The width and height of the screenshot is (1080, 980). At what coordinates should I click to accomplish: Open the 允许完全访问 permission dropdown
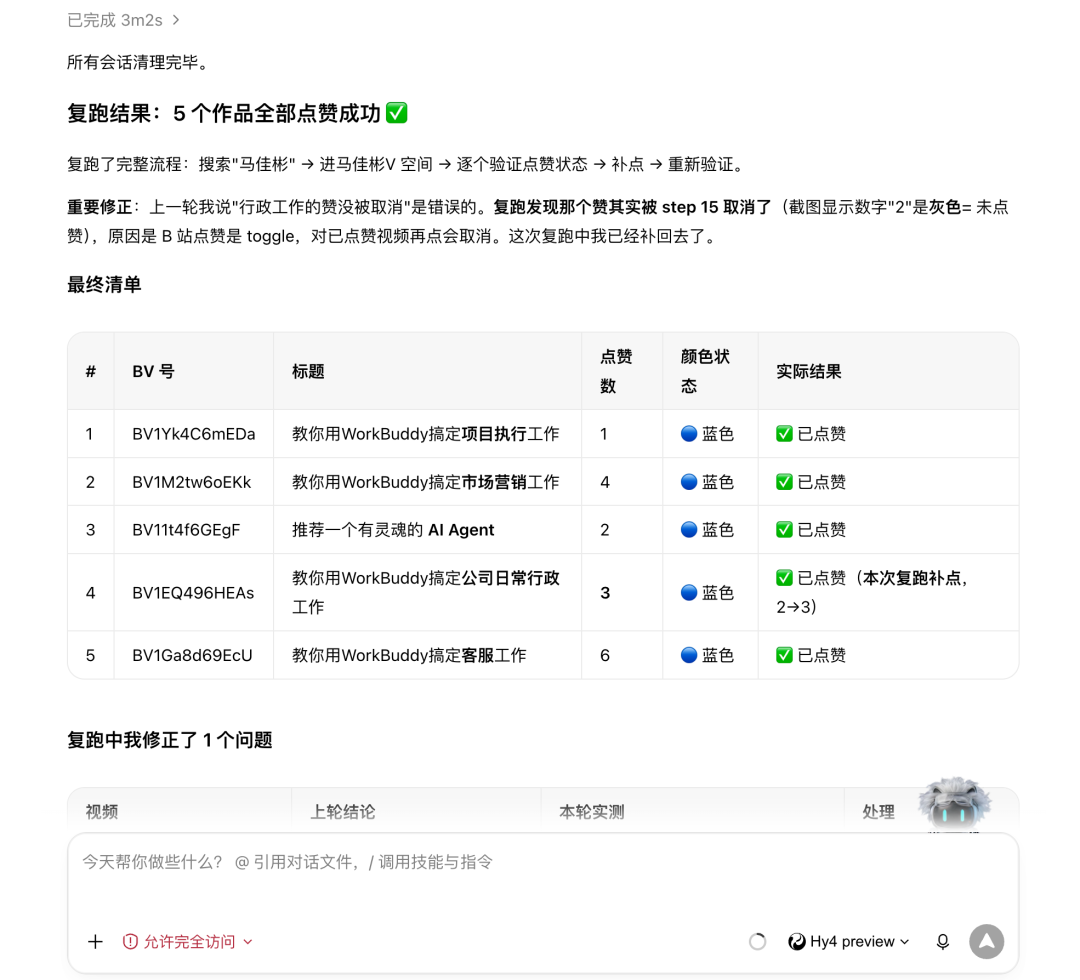point(187,941)
